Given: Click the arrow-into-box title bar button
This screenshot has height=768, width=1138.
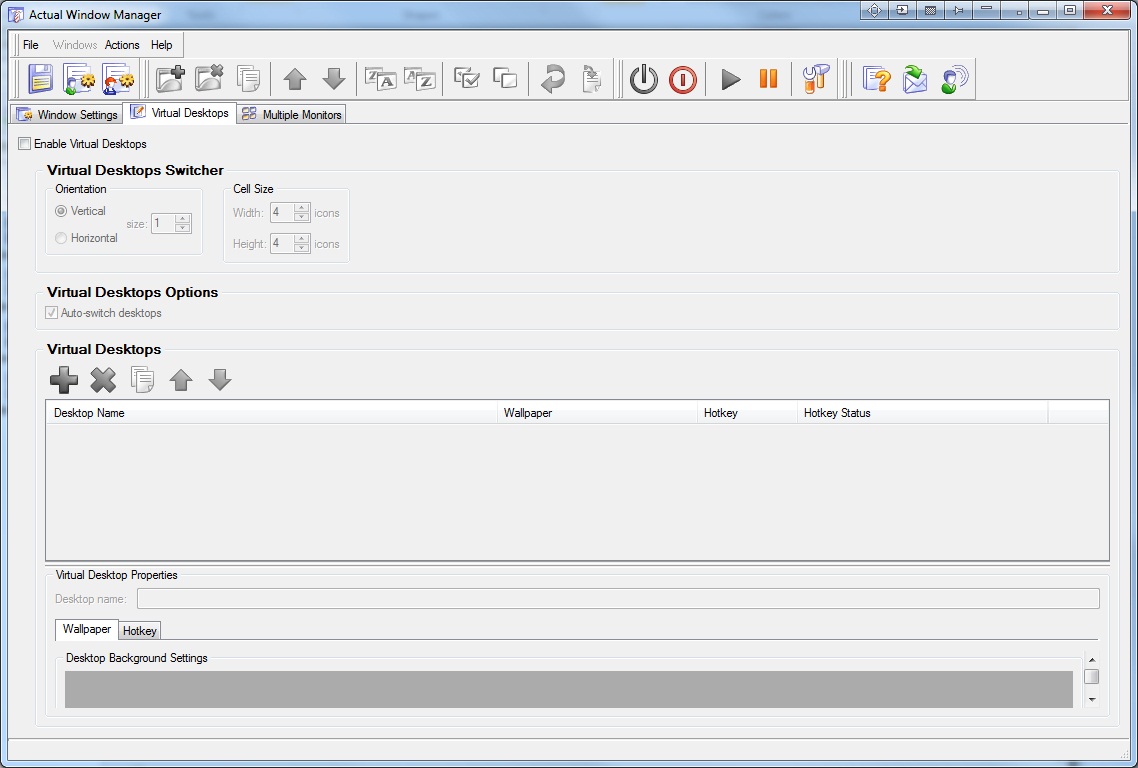Looking at the screenshot, I should 902,10.
